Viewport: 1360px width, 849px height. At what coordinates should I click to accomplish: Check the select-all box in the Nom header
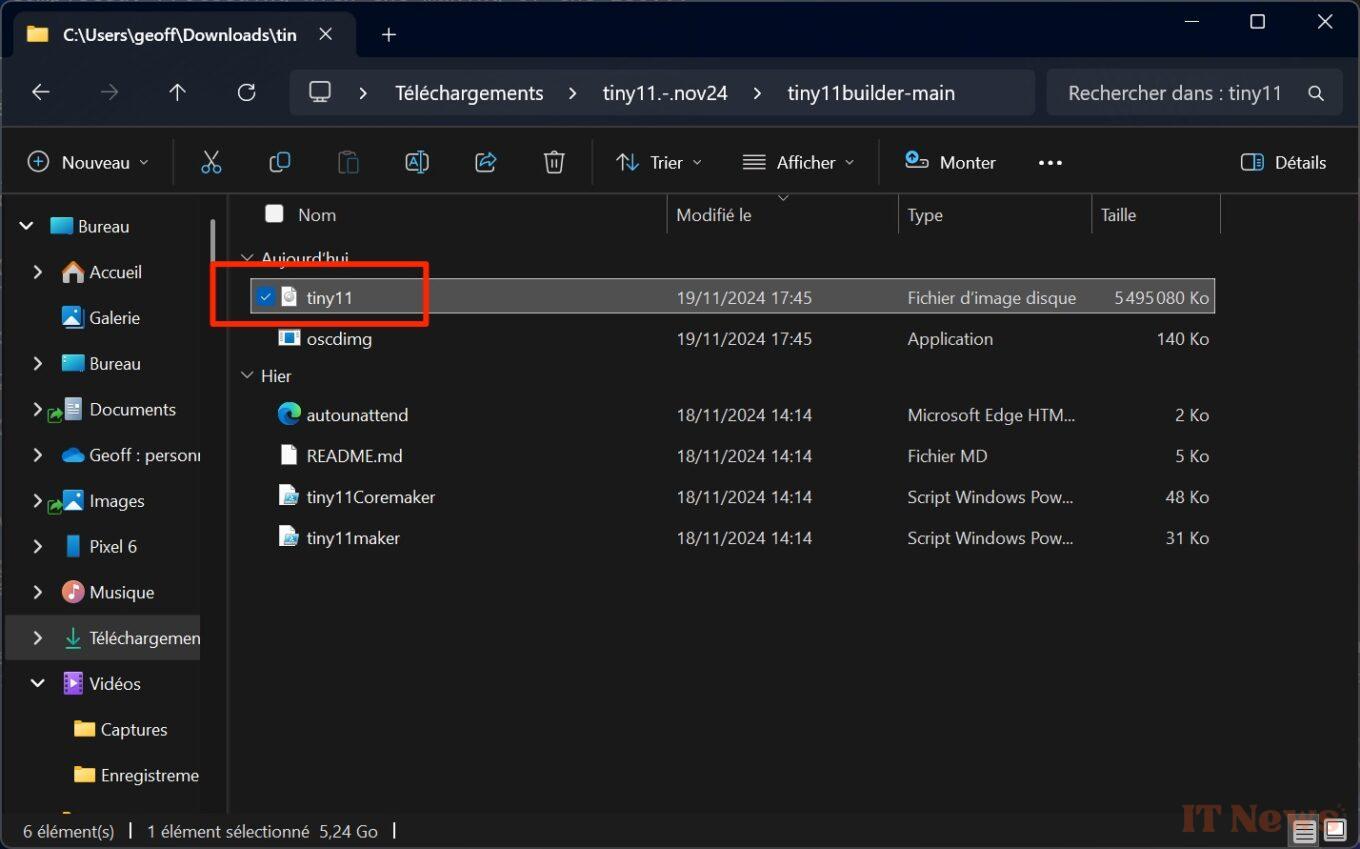[273, 214]
